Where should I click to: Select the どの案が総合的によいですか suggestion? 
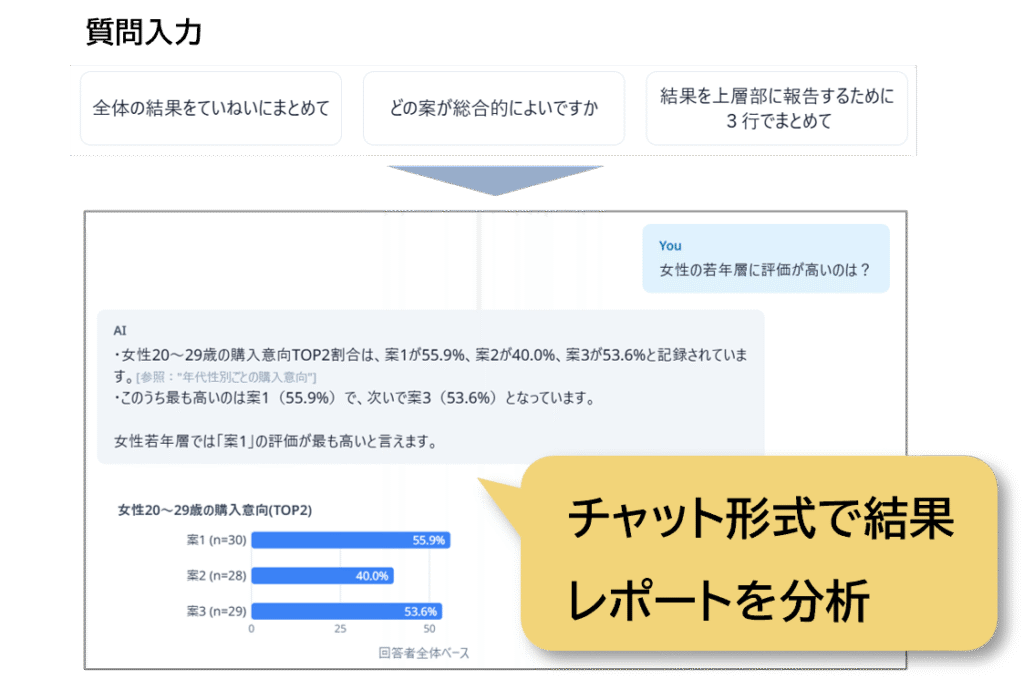click(494, 108)
